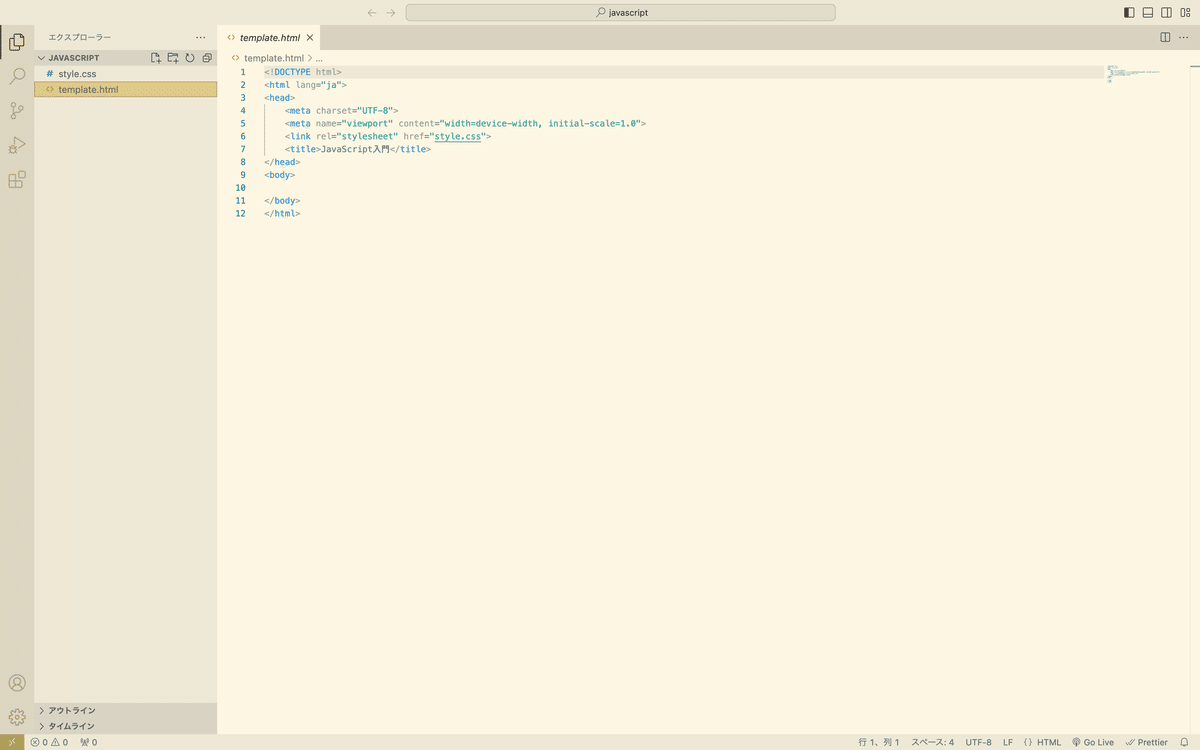Go back with the left arrow

point(372,13)
